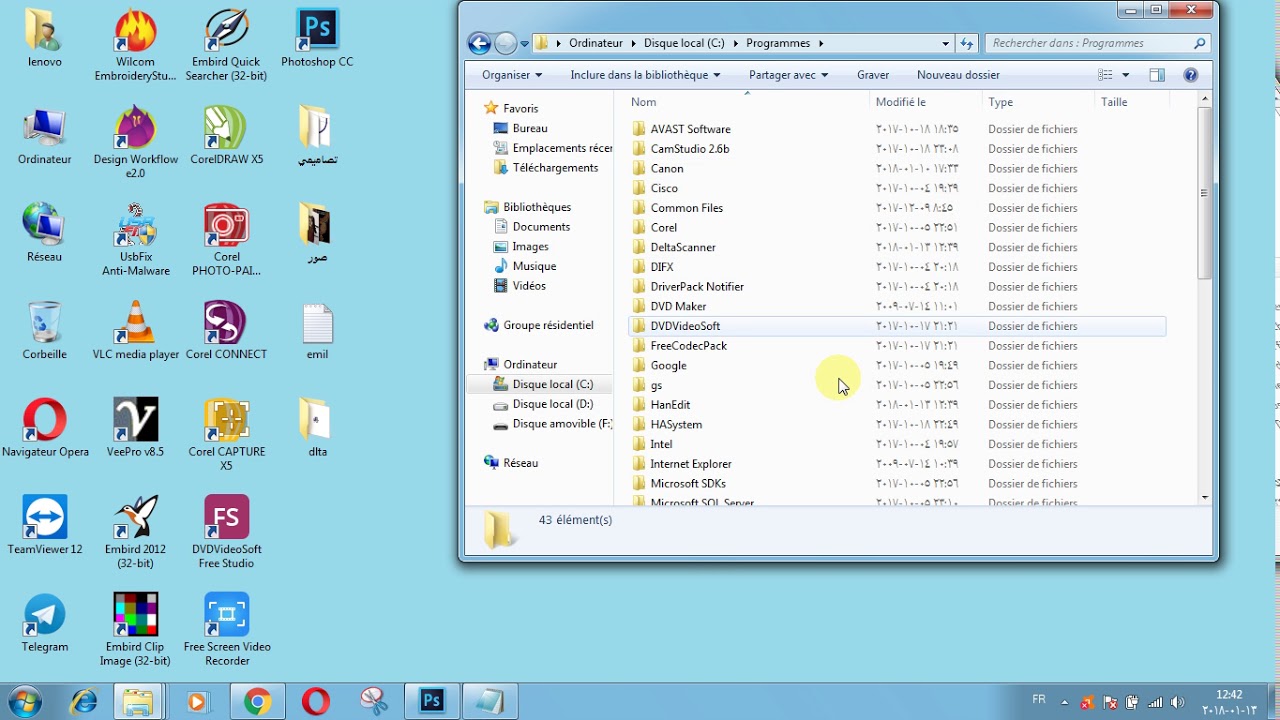Image resolution: width=1280 pixels, height=720 pixels.
Task: Select the Corbeille recycle bin icon
Action: click(45, 331)
